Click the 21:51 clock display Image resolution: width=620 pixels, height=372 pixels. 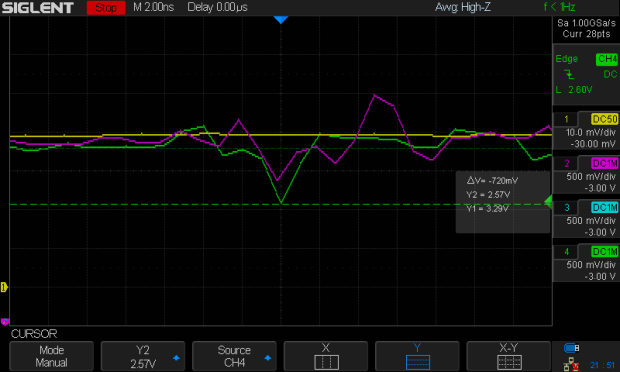tap(603, 365)
